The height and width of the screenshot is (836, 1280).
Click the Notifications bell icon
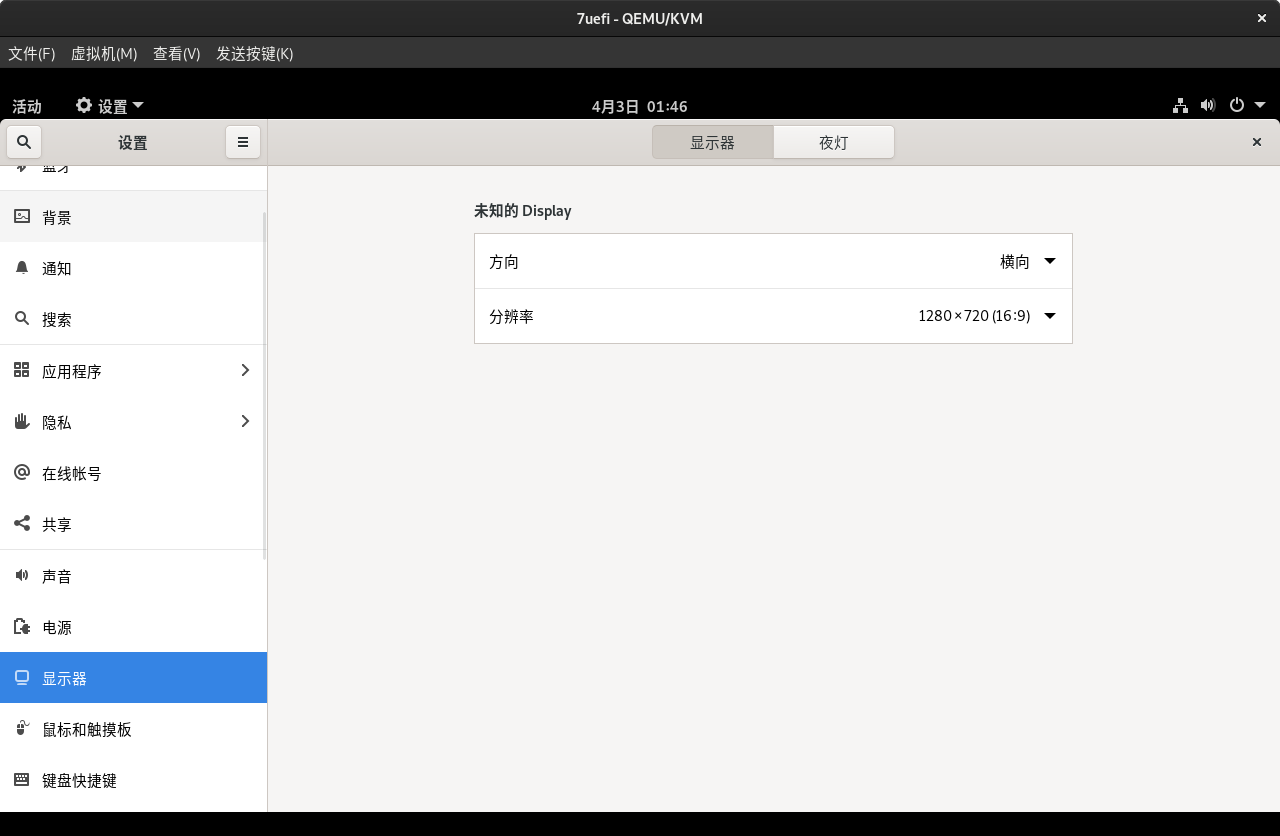point(22,267)
